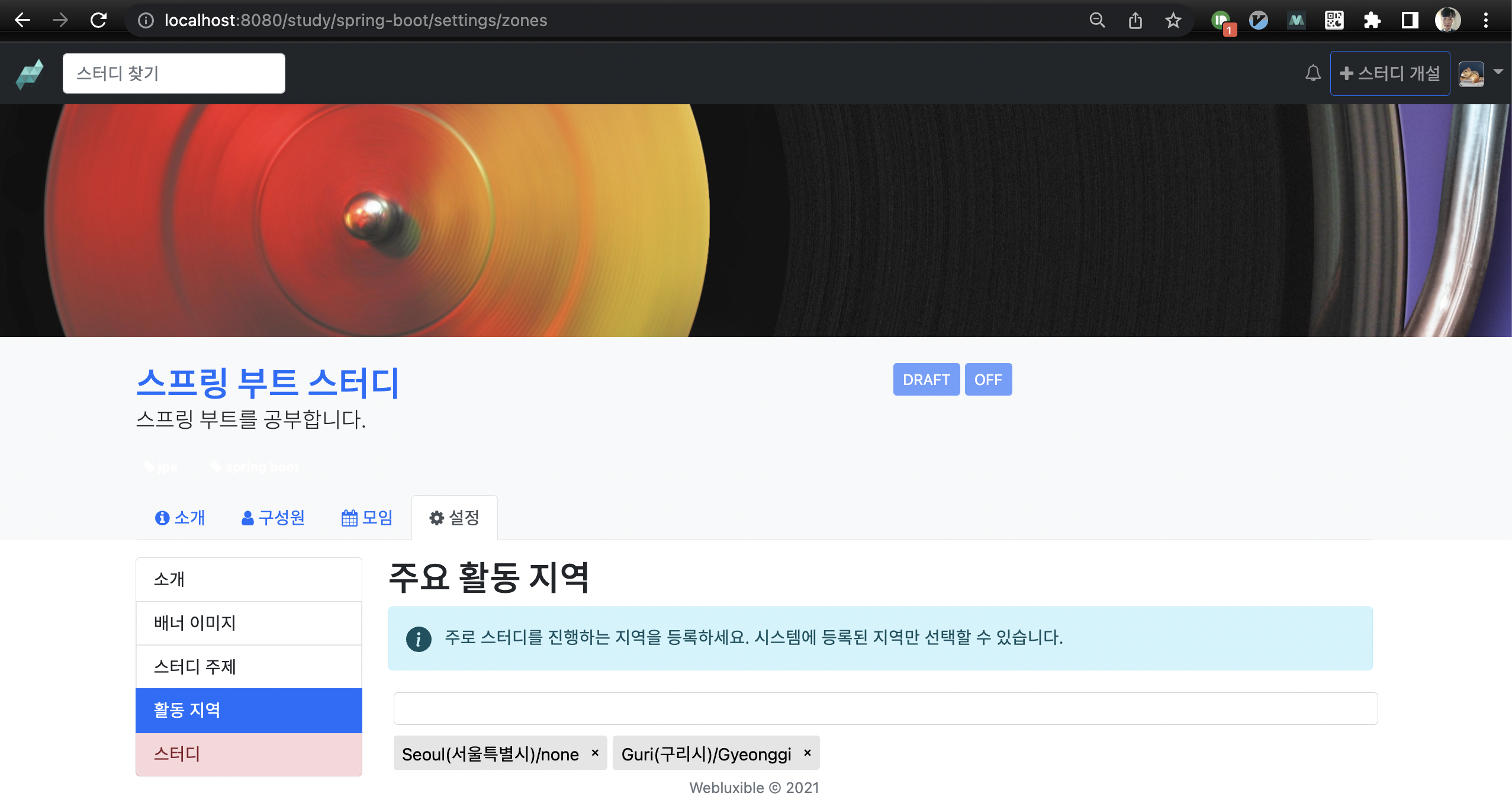Open Chrome three-dot menu
Viewport: 1512px width, 809px height.
pos(1485,21)
